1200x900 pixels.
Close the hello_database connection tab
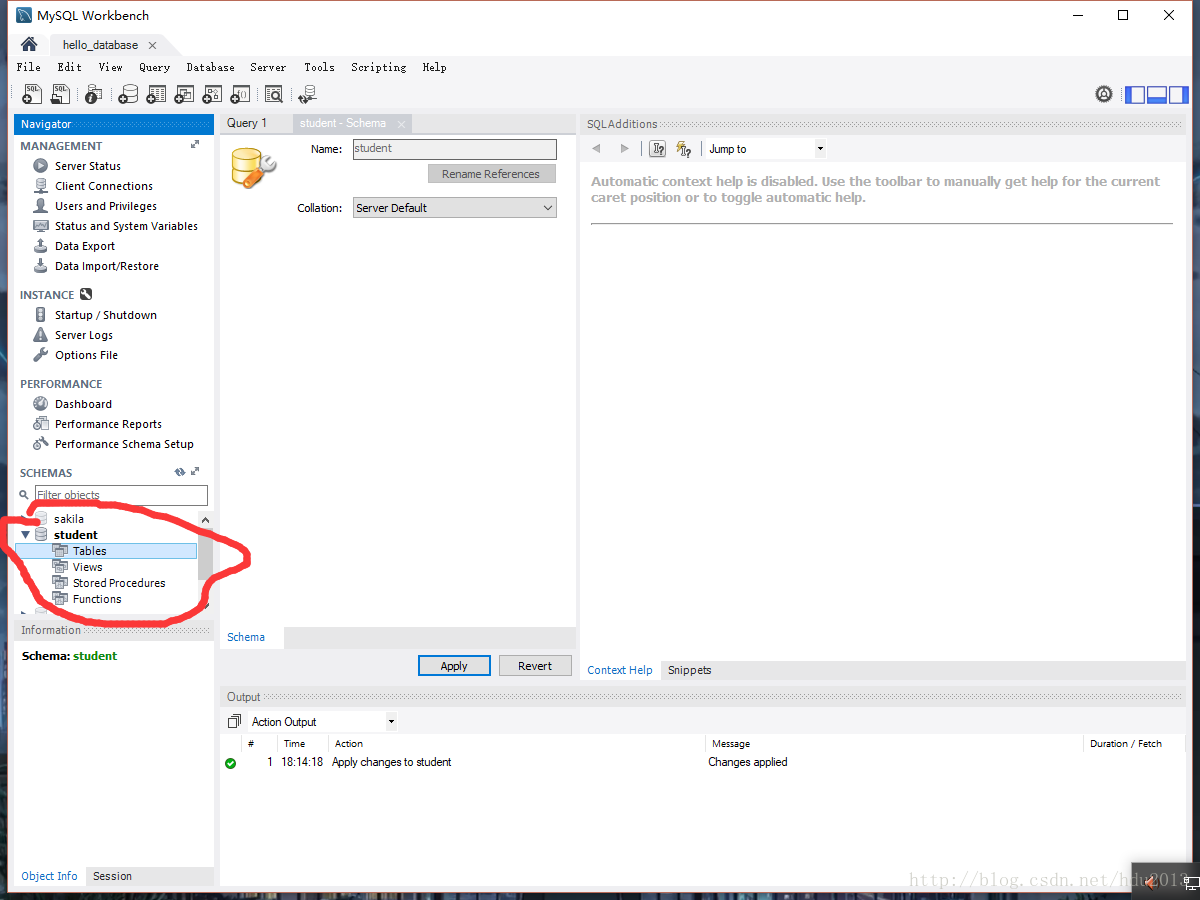[x=152, y=45]
